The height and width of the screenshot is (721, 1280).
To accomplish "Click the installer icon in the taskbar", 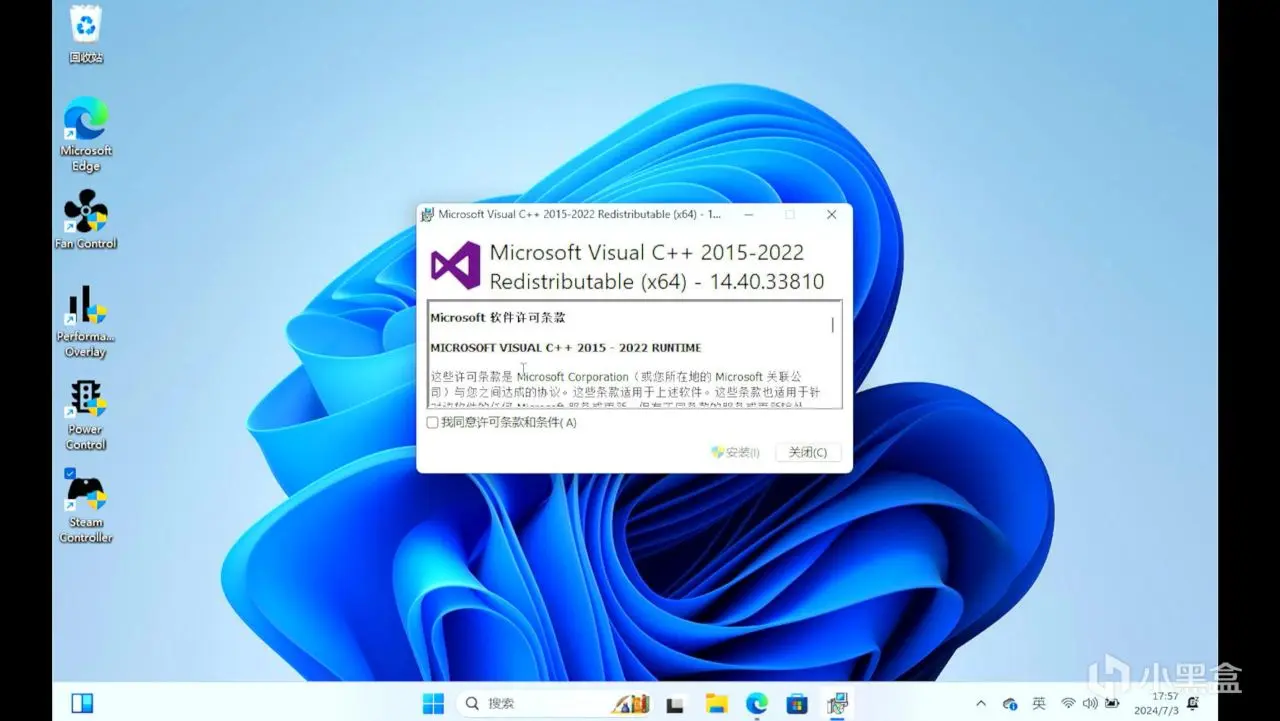I will pos(837,704).
